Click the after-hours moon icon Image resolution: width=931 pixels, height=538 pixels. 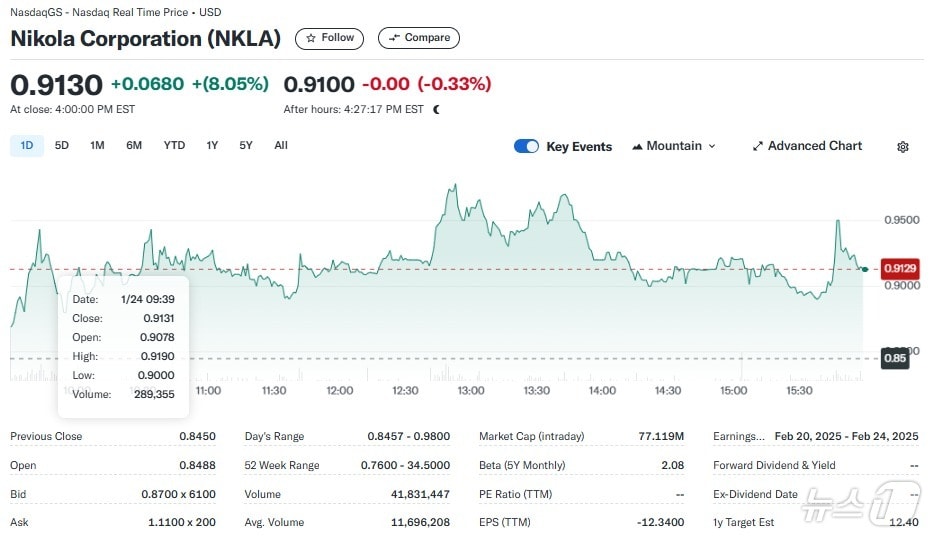coord(436,109)
